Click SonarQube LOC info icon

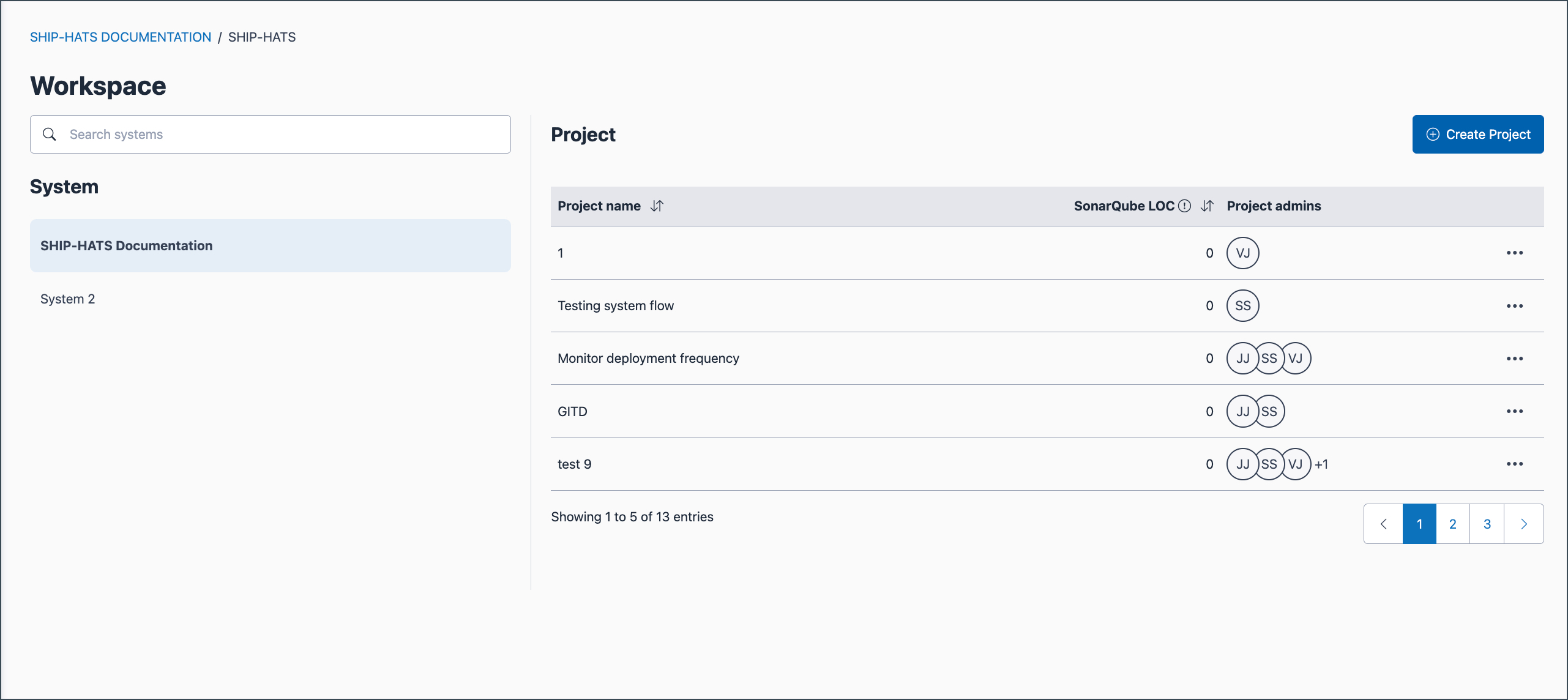coord(1185,206)
